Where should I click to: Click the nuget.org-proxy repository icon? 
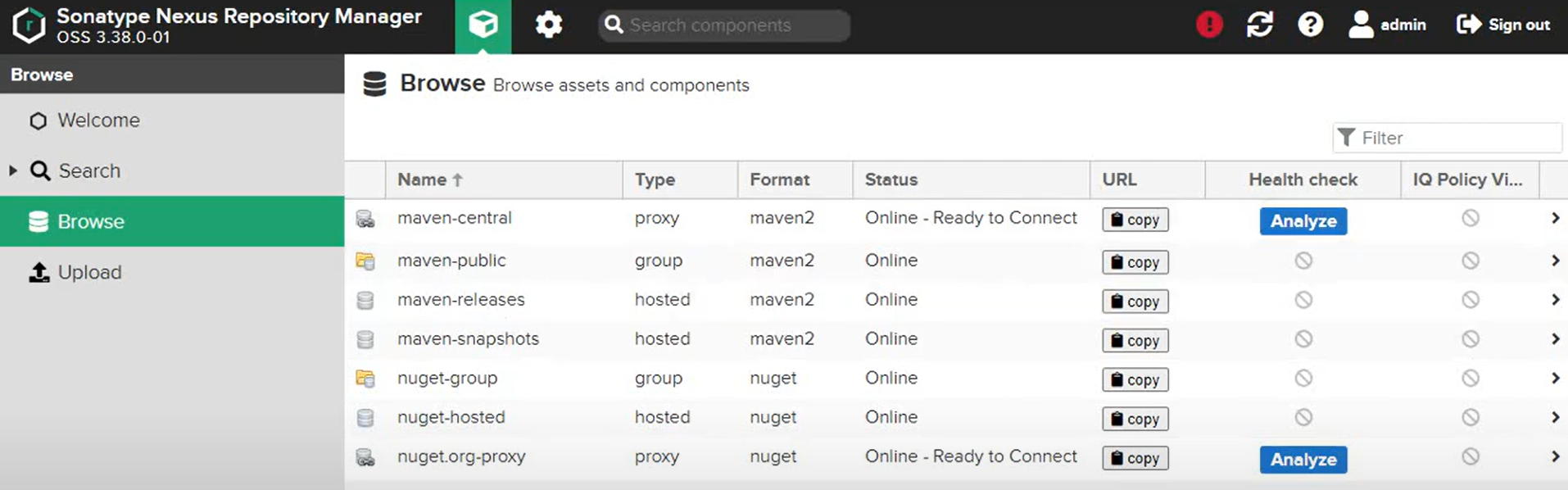tap(365, 458)
